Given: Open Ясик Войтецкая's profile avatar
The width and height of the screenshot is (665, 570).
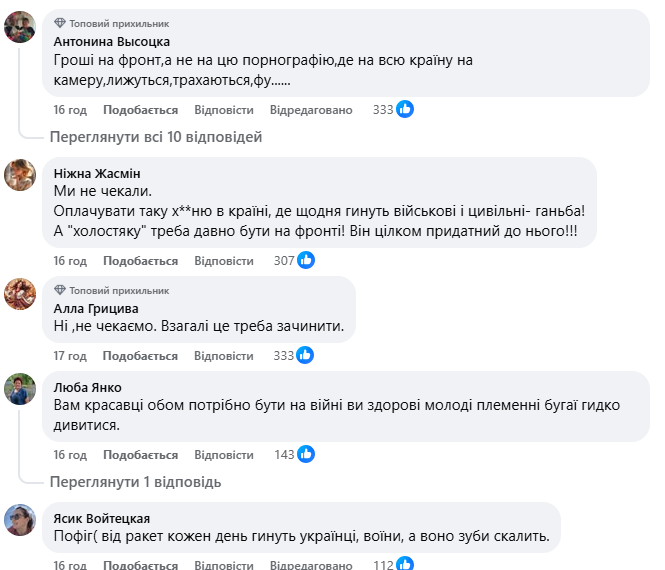Looking at the screenshot, I should (x=20, y=519).
